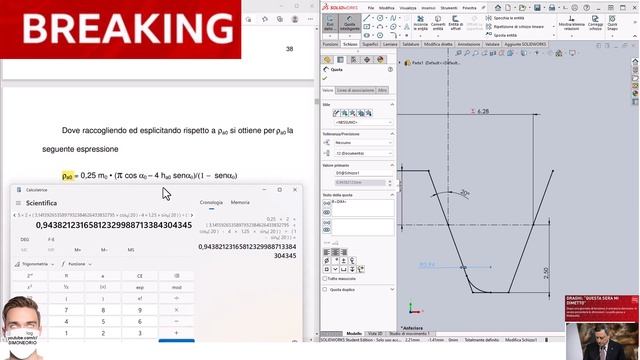Click the primary value stepper arrows
This screenshot has width=640, height=360.
pos(390,183)
